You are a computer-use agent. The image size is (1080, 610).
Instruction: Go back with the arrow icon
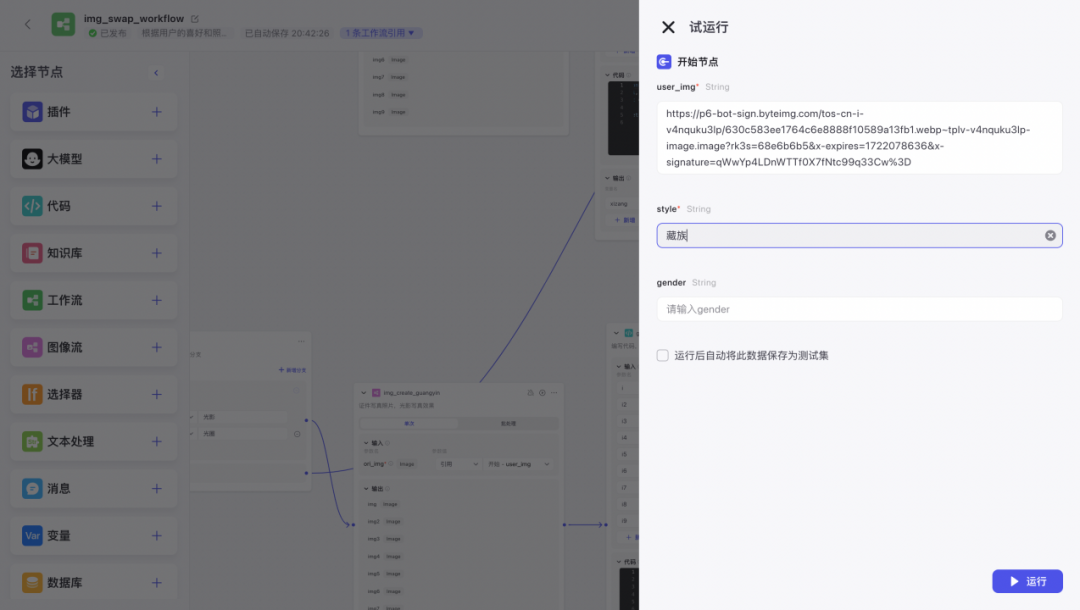tap(28, 25)
